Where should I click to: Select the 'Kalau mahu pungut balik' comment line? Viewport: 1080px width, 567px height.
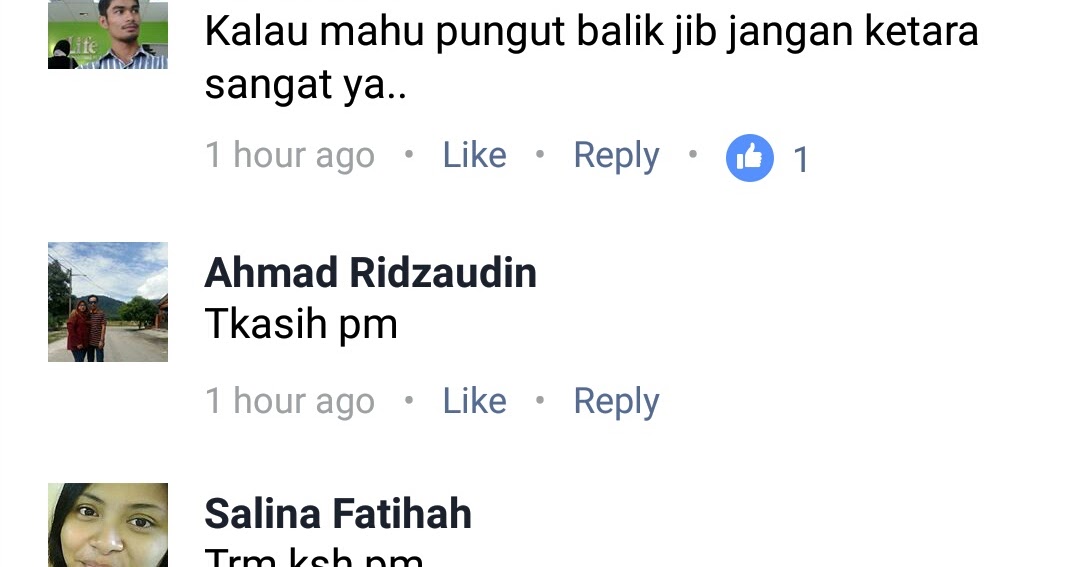click(592, 32)
